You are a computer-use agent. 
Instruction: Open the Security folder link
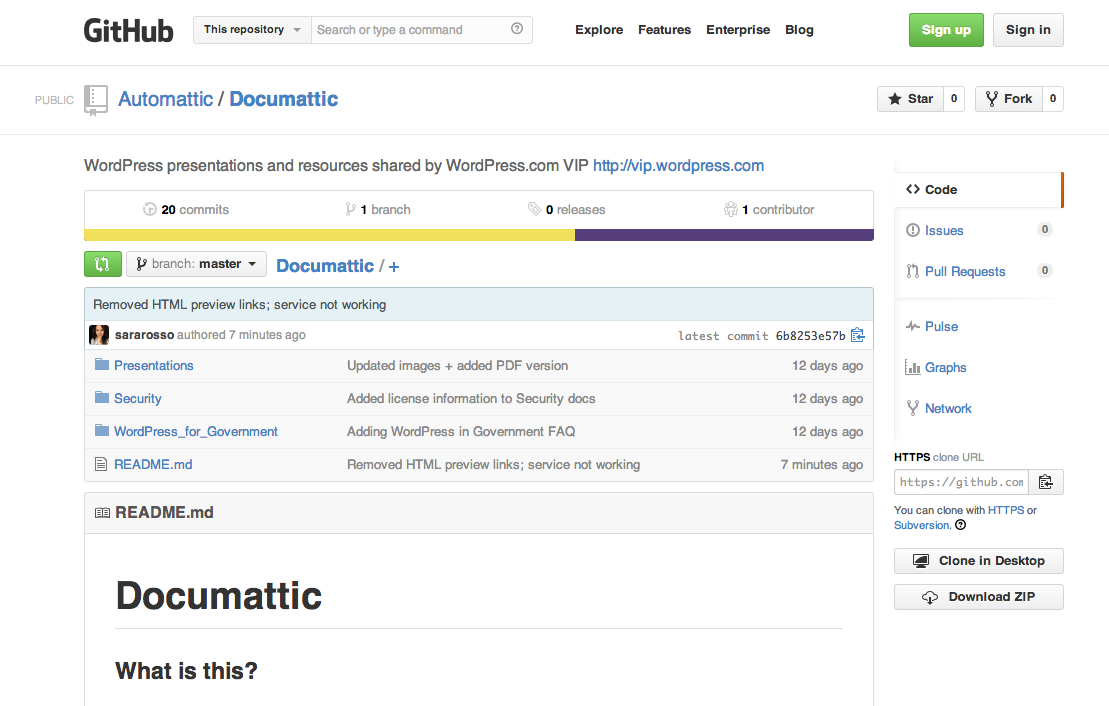[x=138, y=398]
